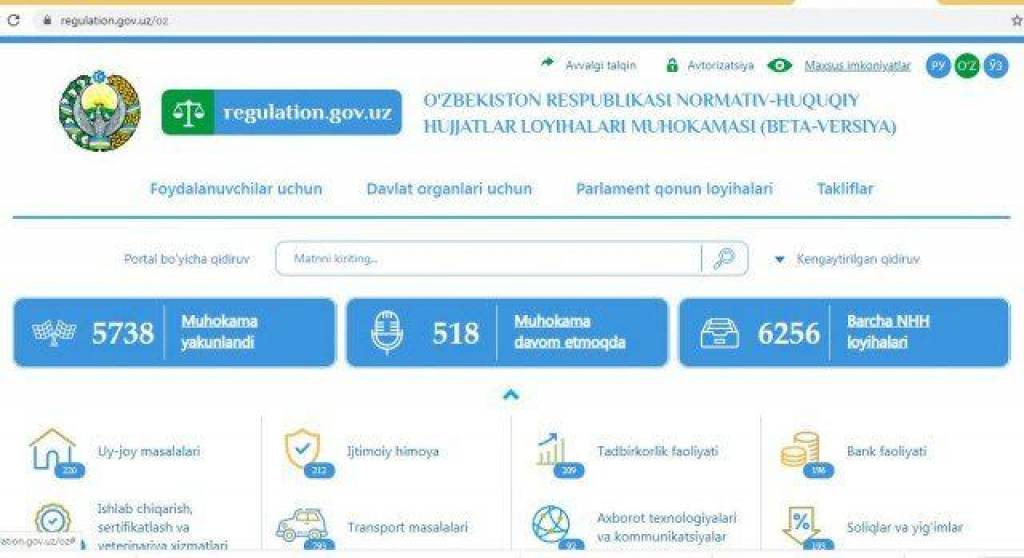Open the Muhokama yakunlandi 5738 card
Viewport: 1024px width, 558px height.
(x=174, y=332)
